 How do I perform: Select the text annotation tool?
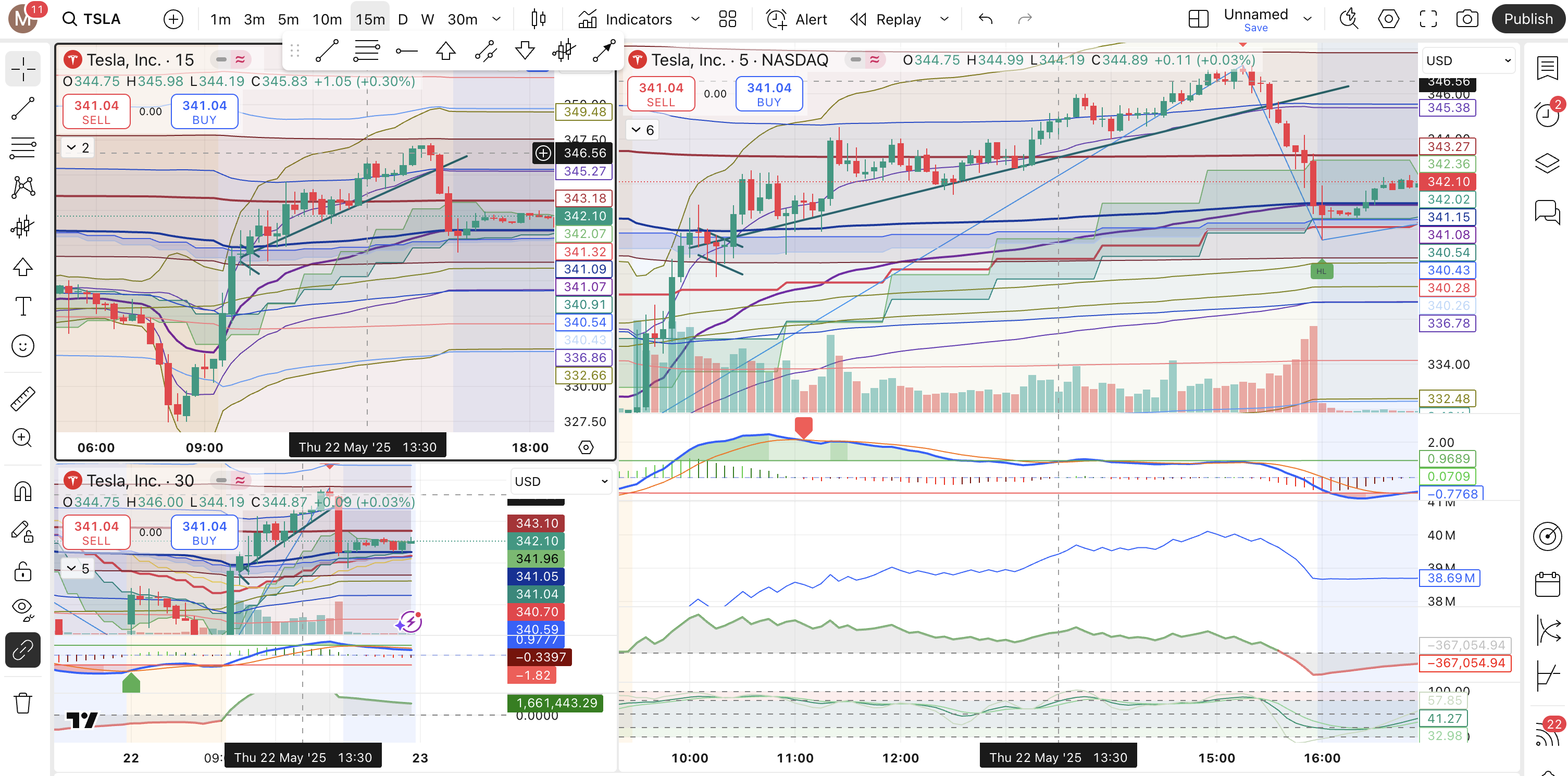tap(23, 306)
